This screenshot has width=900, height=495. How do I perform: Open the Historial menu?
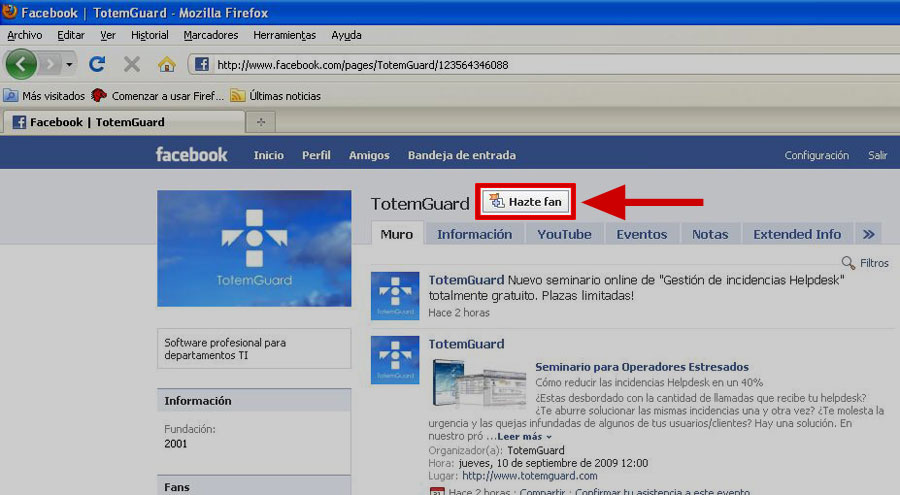pyautogui.click(x=150, y=35)
